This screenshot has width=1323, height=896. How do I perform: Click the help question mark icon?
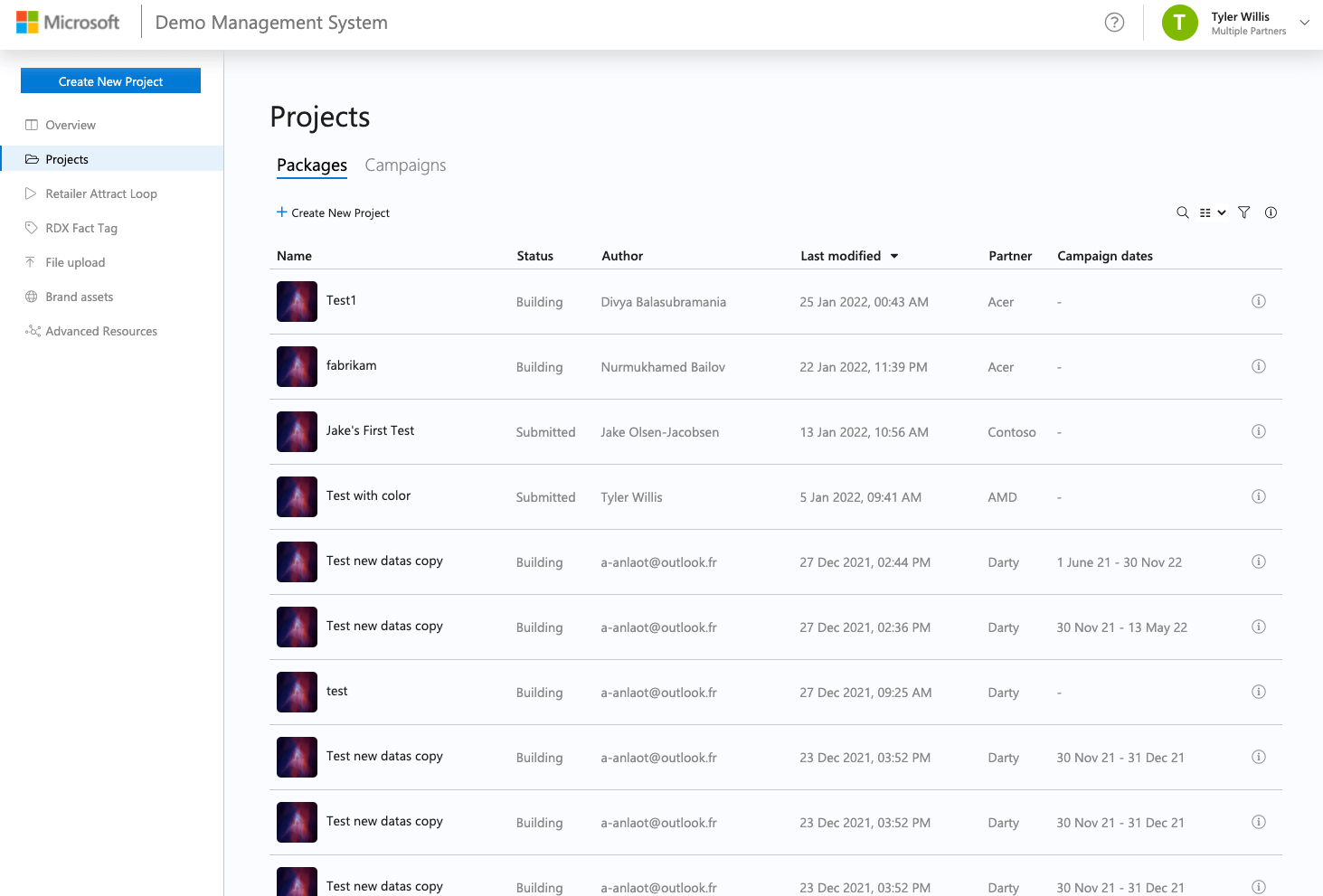pos(1114,23)
